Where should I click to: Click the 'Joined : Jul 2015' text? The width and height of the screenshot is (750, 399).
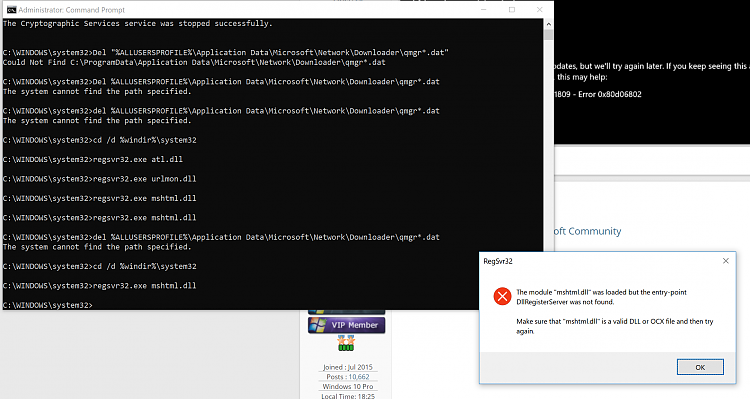pos(348,367)
